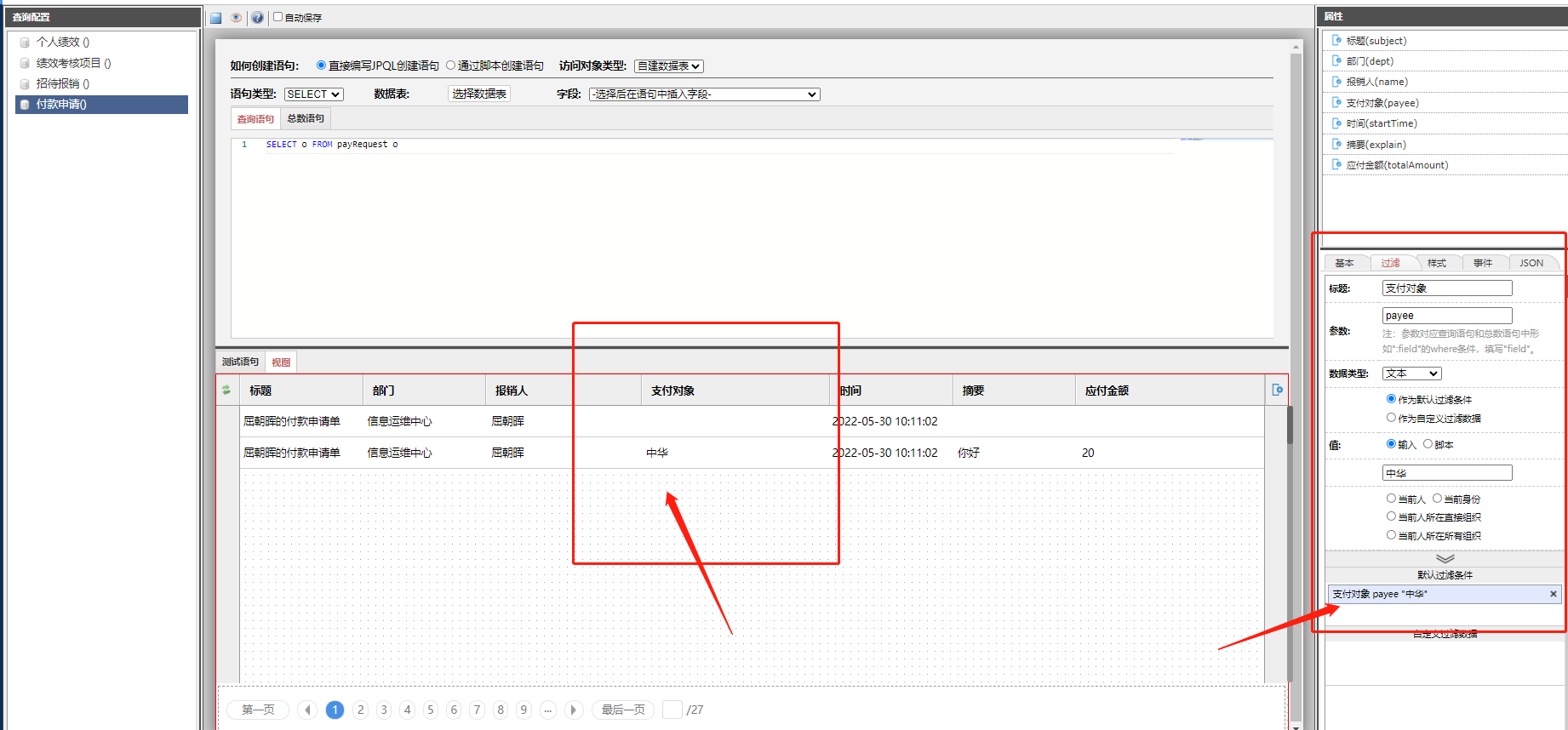The image size is (1568, 730).
Task: Select the 输入 value radio button
Action: coord(1391,444)
